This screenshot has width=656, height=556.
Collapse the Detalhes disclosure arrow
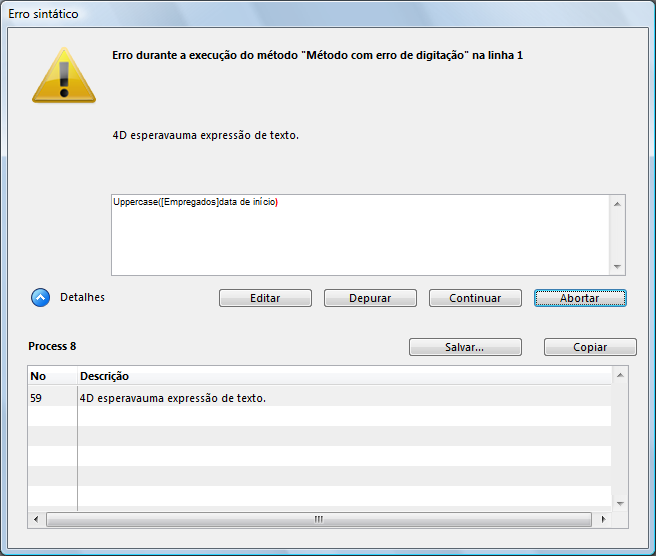pos(41,297)
